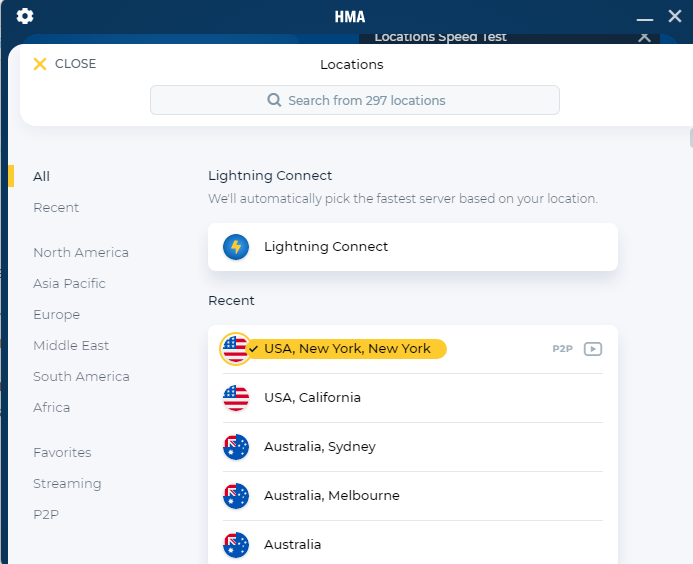The height and width of the screenshot is (564, 693).
Task: Click the Australian flag beside Melbourne
Action: (236, 496)
